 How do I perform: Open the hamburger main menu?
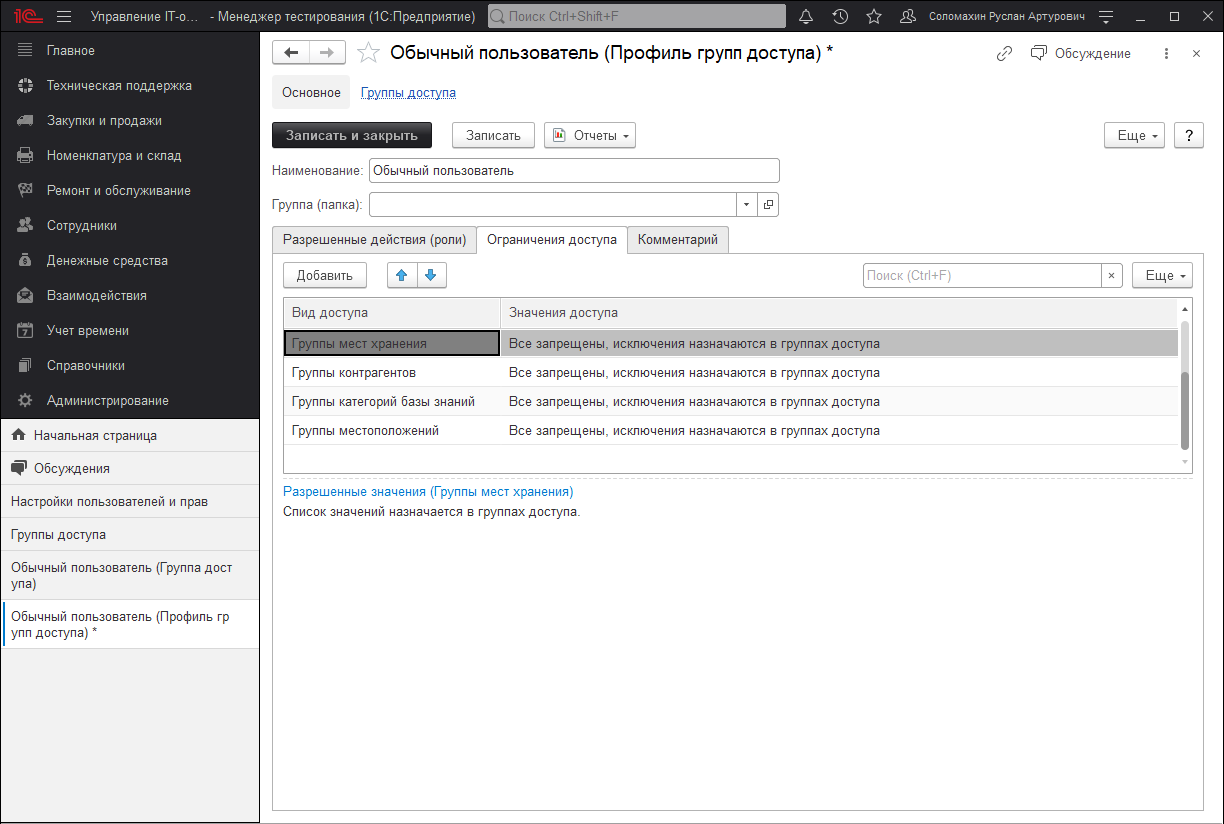(64, 17)
